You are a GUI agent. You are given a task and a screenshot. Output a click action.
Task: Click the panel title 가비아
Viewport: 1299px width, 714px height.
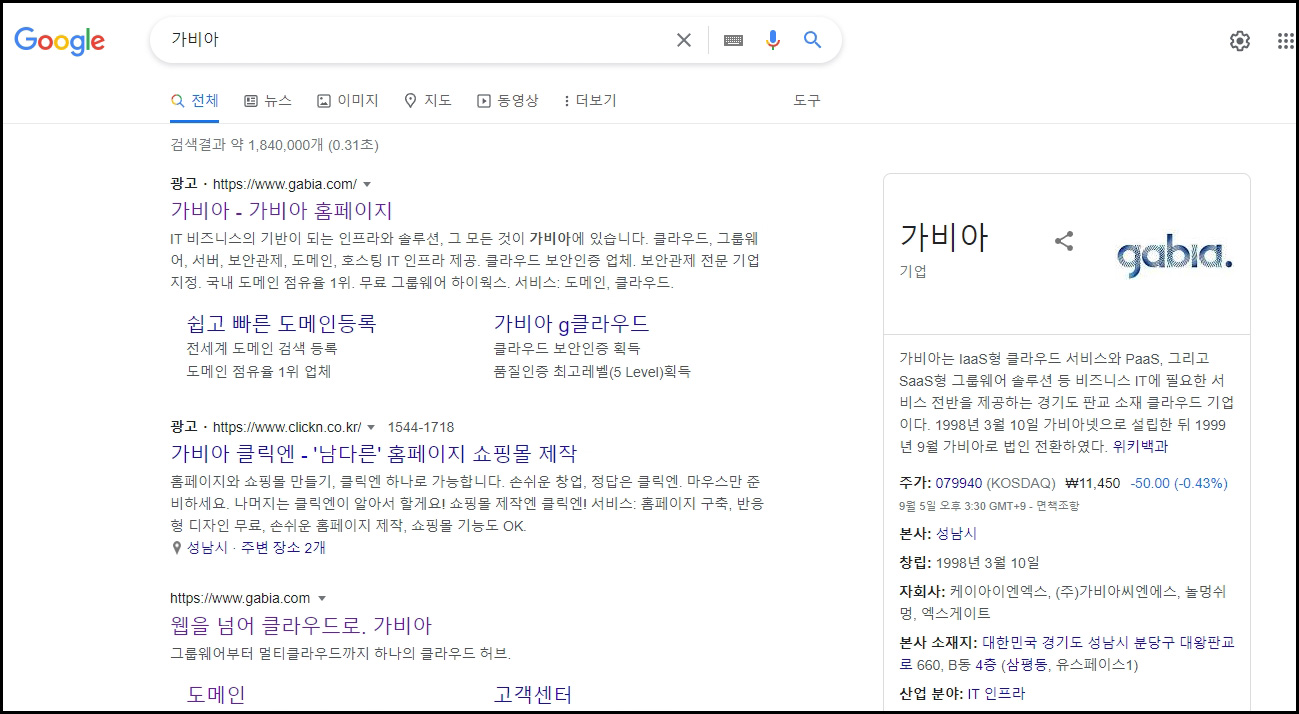pos(944,237)
